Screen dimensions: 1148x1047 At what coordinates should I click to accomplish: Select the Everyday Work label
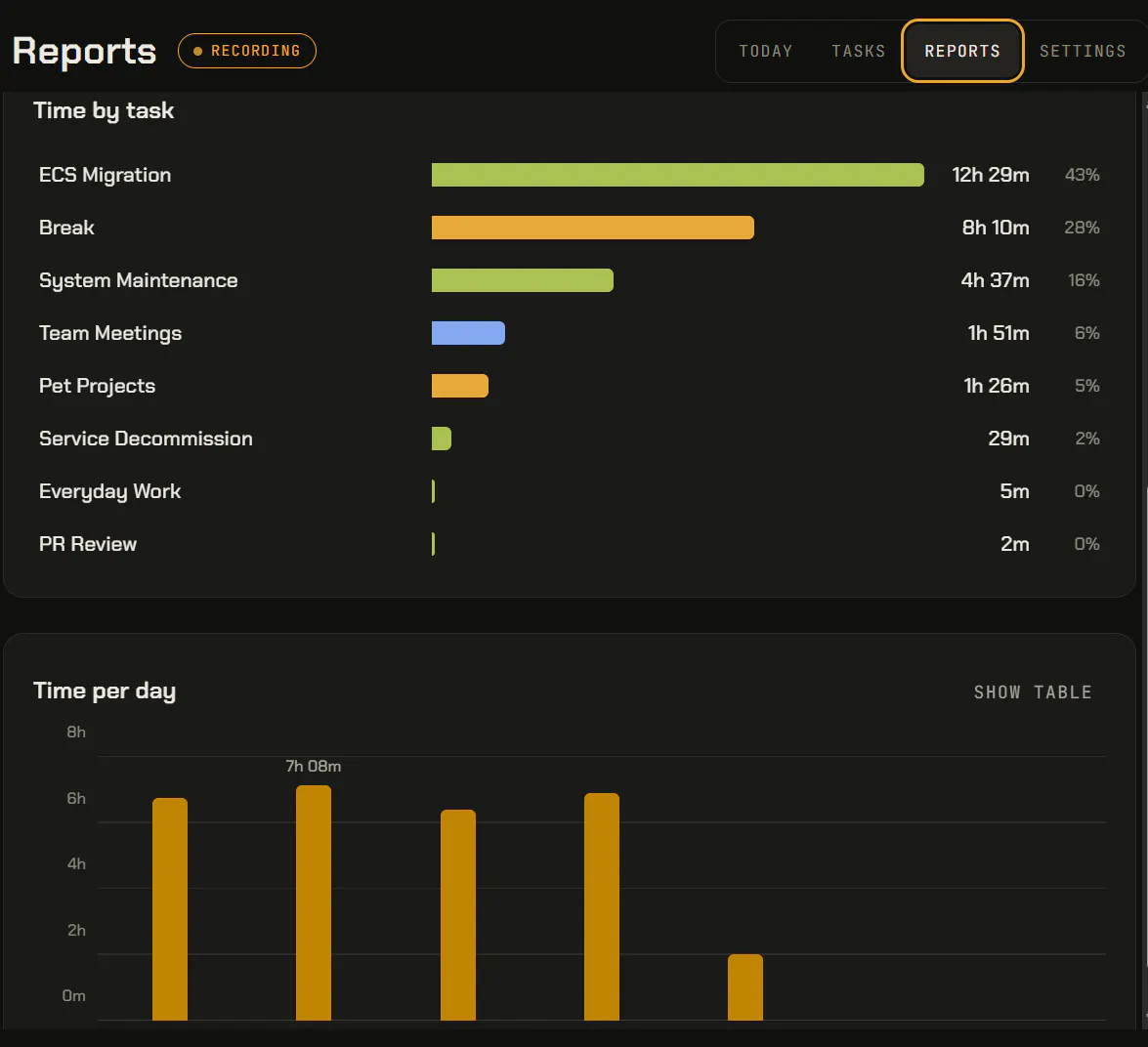pos(109,491)
